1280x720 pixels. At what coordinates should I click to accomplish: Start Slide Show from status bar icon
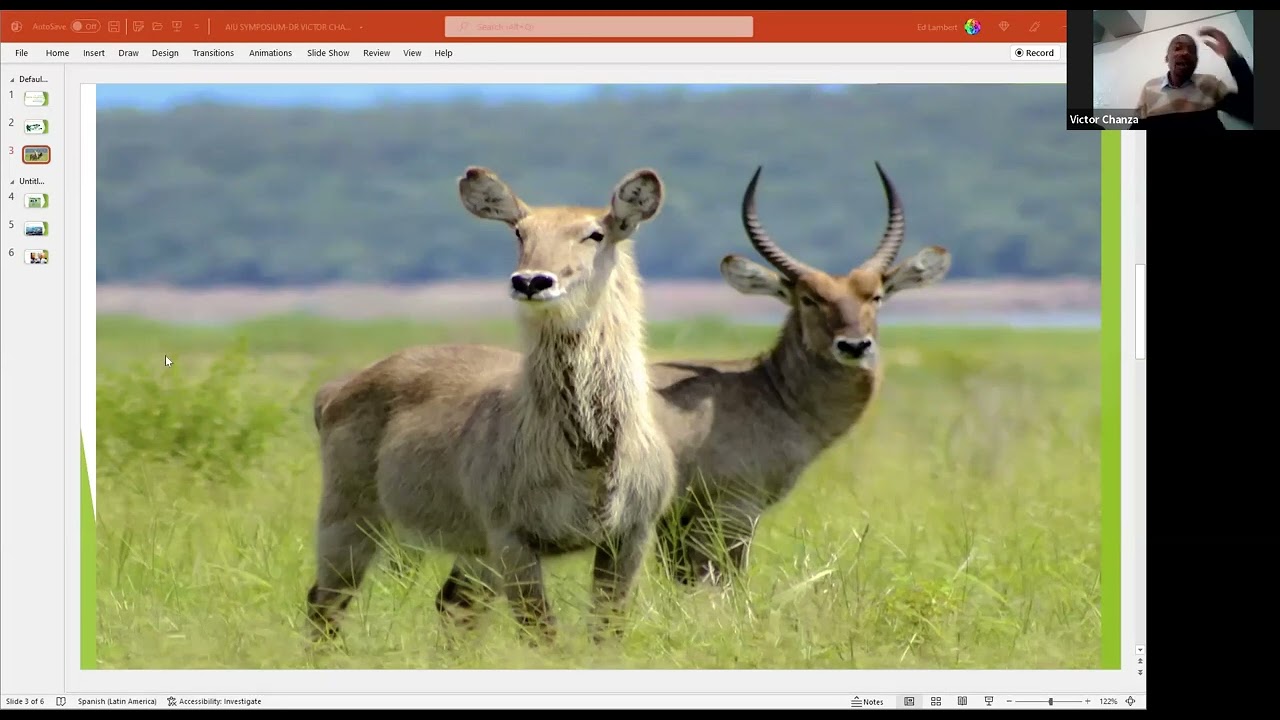[x=989, y=701]
